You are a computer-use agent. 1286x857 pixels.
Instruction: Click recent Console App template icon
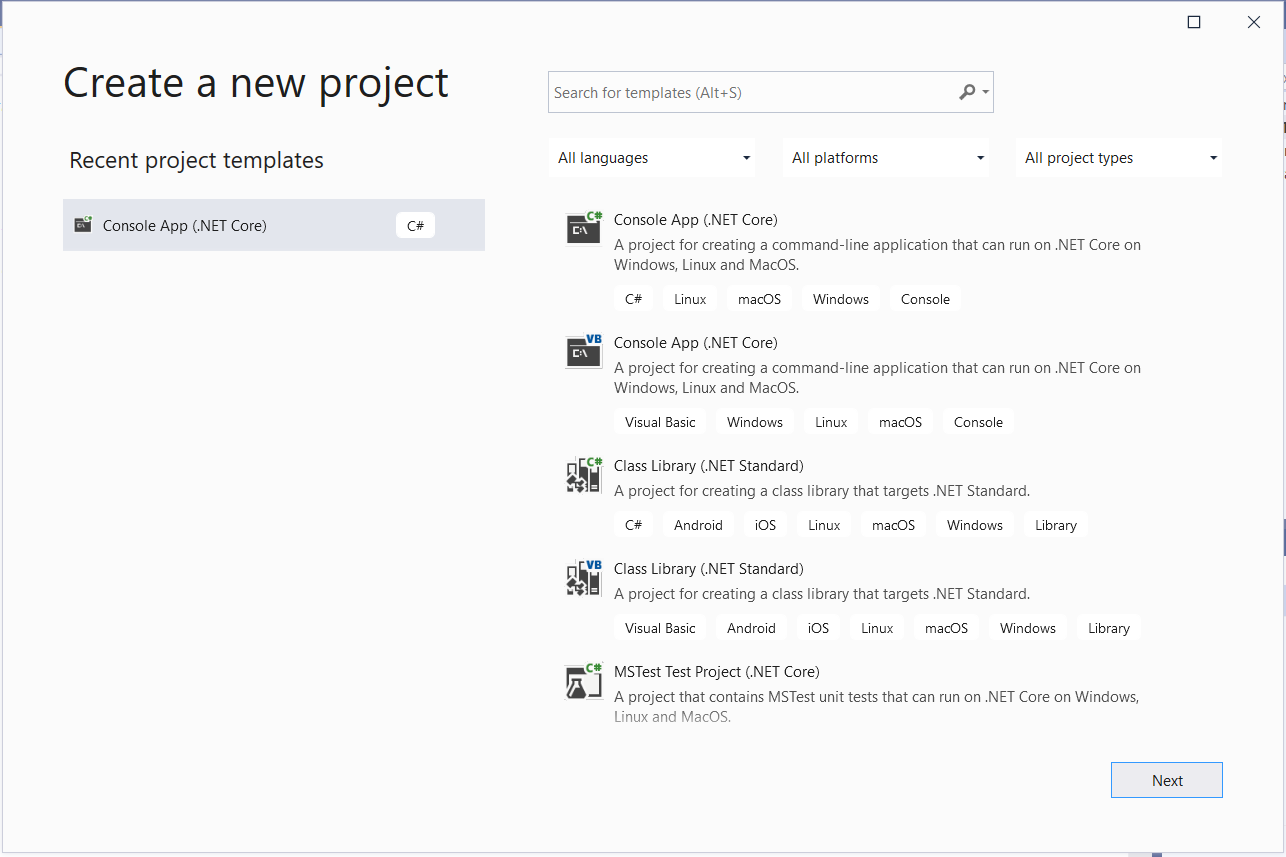click(x=83, y=225)
